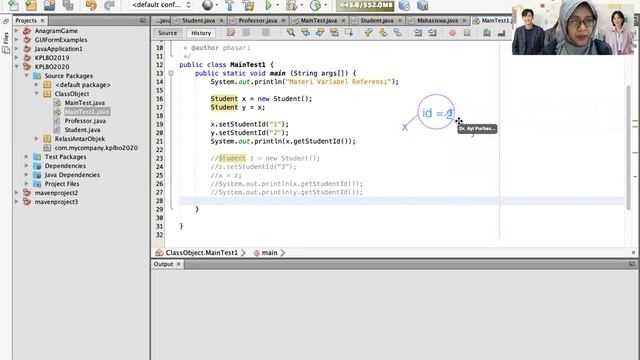Click the Find Selection magnifier icon
The height and width of the screenshot is (360, 640).
[x=291, y=33]
